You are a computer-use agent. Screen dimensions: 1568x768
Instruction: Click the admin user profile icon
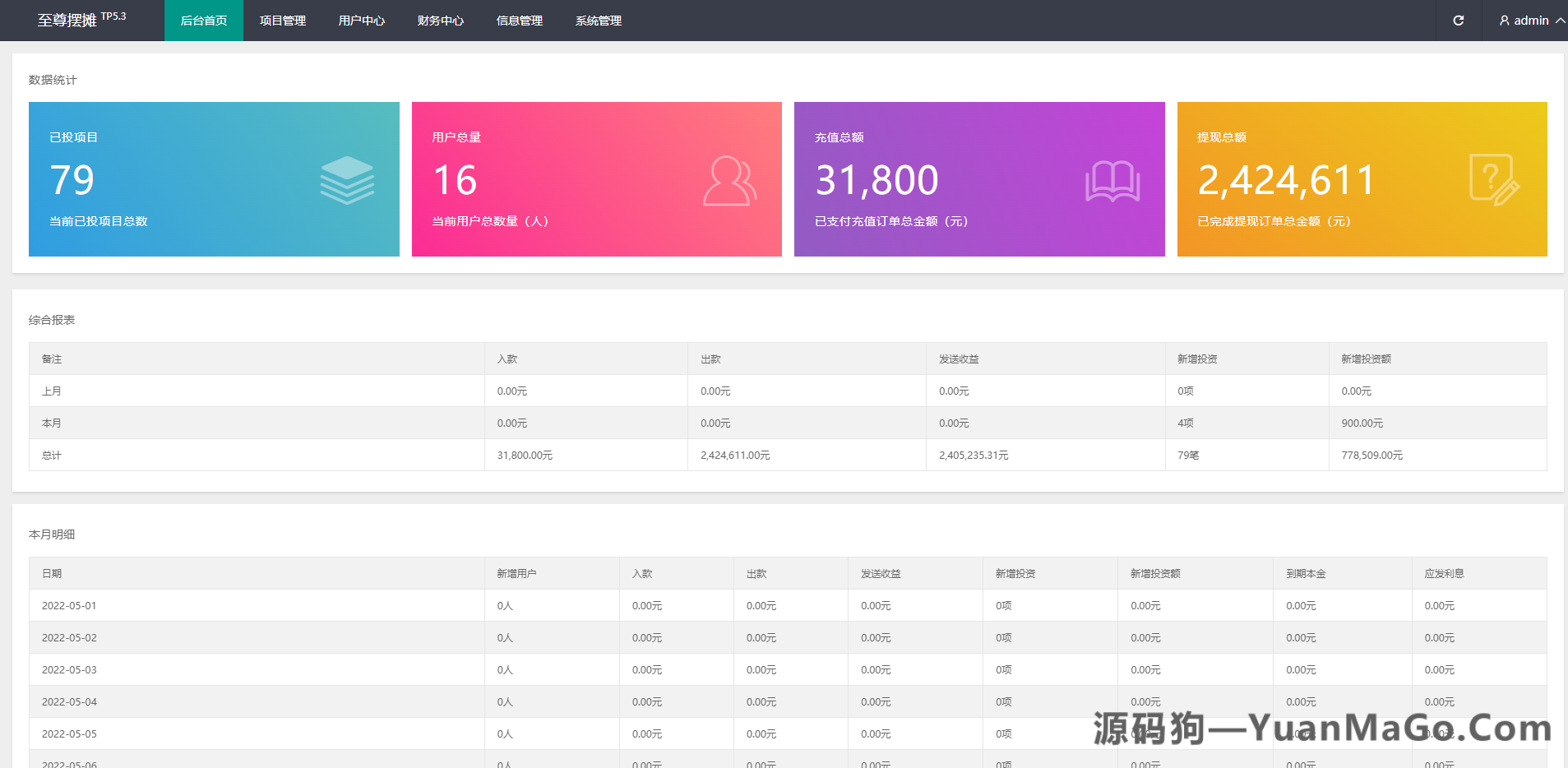pos(1504,21)
